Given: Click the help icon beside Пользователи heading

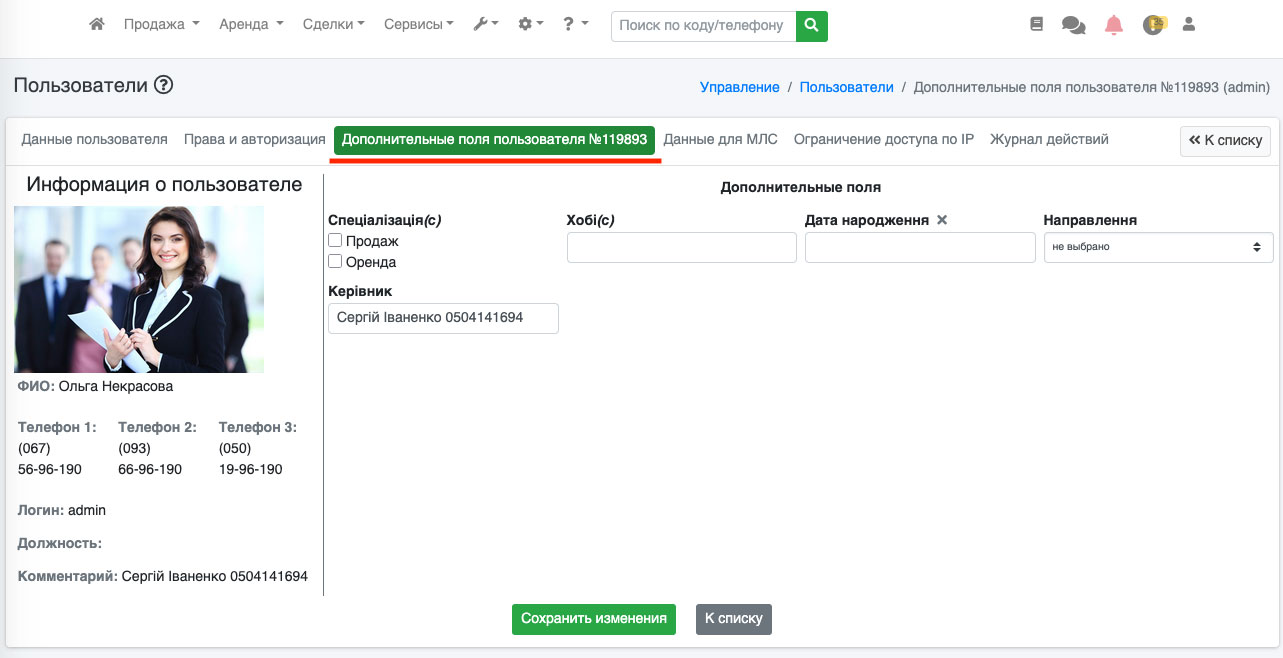Looking at the screenshot, I should (164, 86).
